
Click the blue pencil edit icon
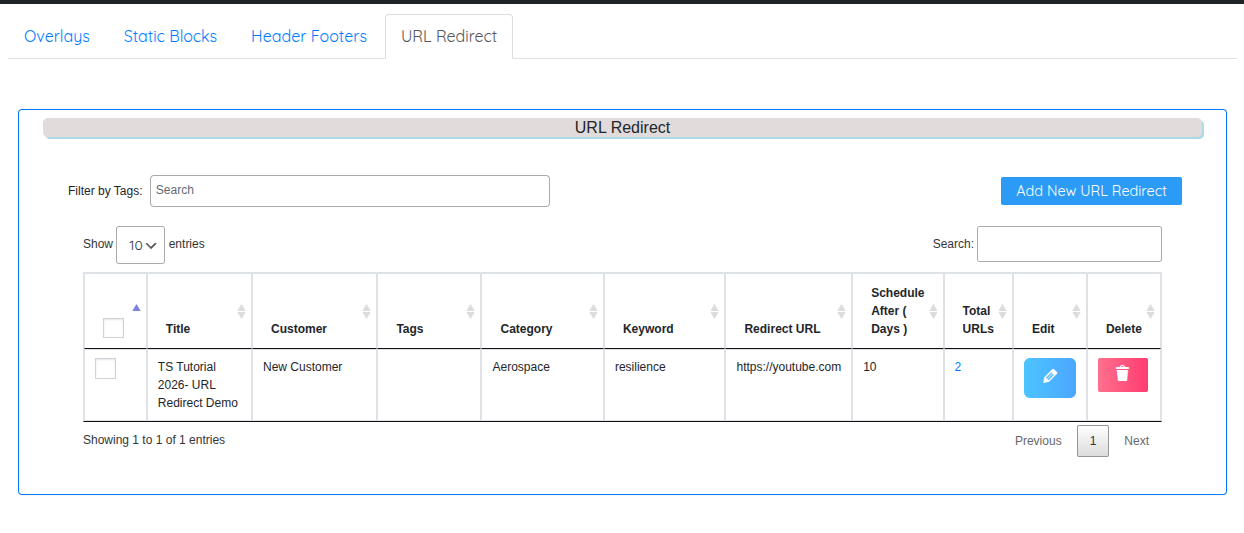(1049, 377)
